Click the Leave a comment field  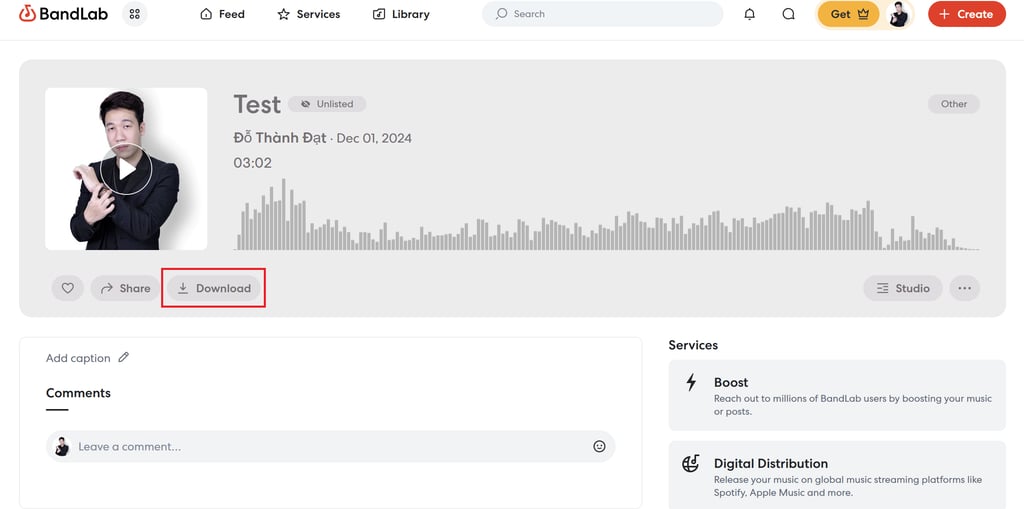tap(330, 446)
